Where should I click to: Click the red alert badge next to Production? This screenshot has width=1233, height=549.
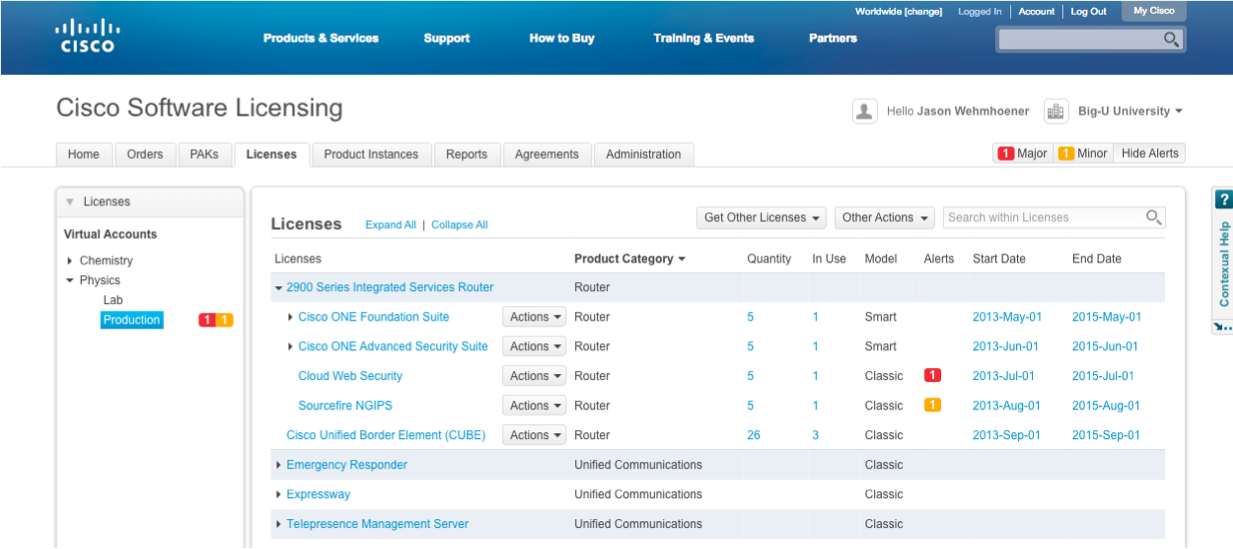207,320
